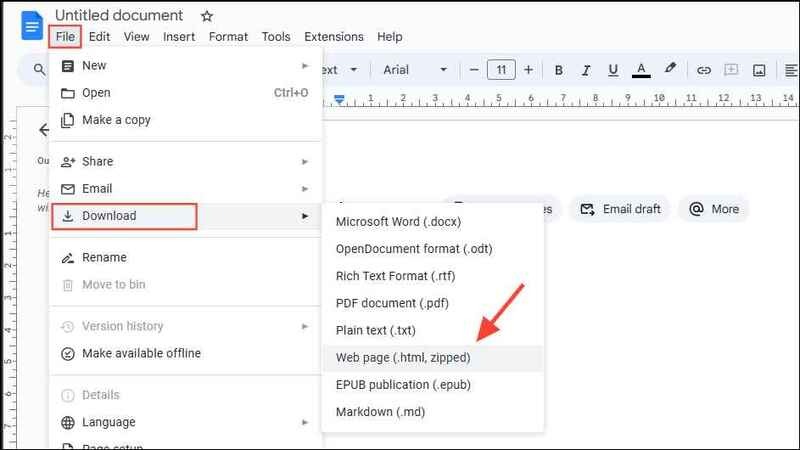Screen dimensions: 800x450
Task: Click the add comment icon
Action: pos(731,70)
